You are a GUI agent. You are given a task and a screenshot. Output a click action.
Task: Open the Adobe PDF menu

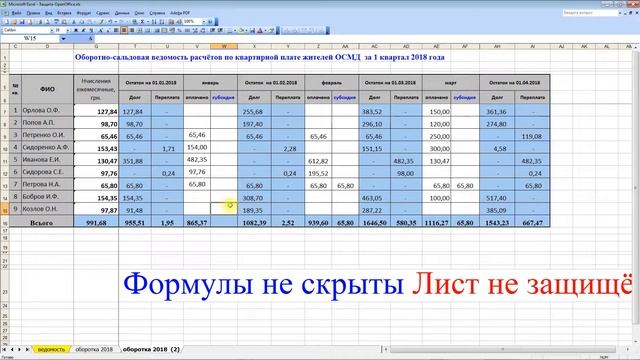tap(180, 13)
